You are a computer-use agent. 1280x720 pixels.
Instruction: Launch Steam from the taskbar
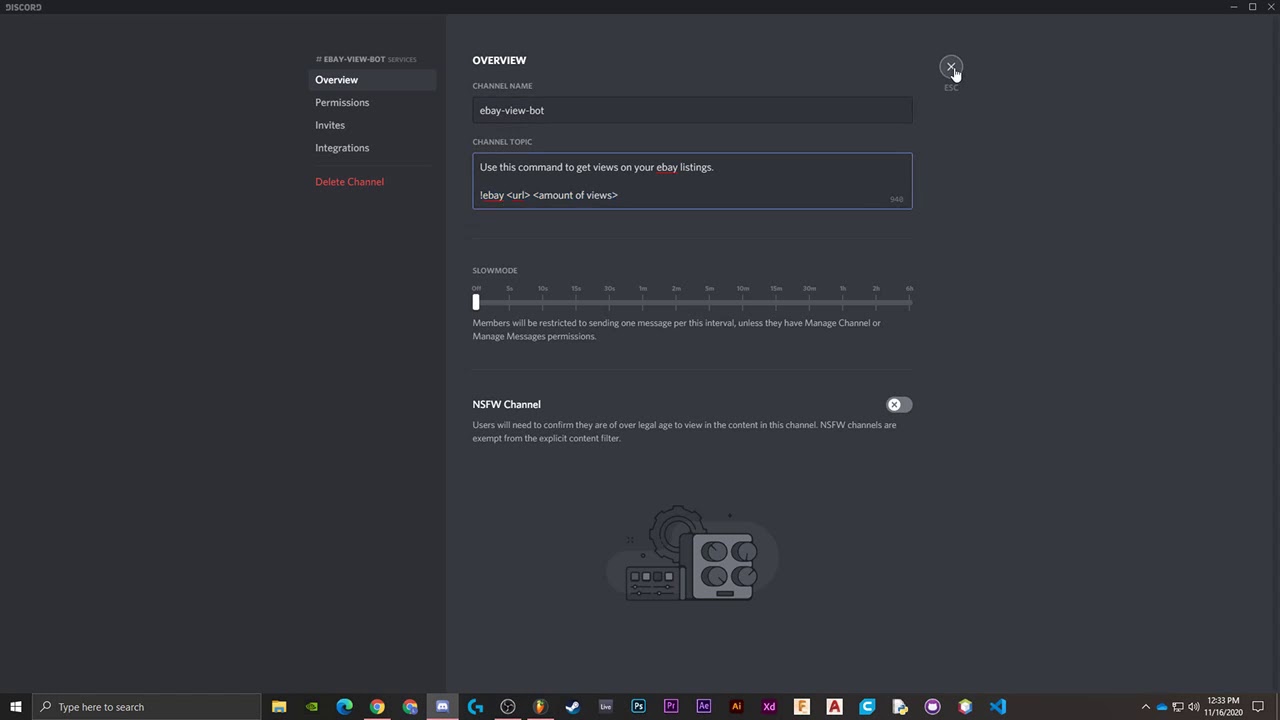(x=573, y=707)
